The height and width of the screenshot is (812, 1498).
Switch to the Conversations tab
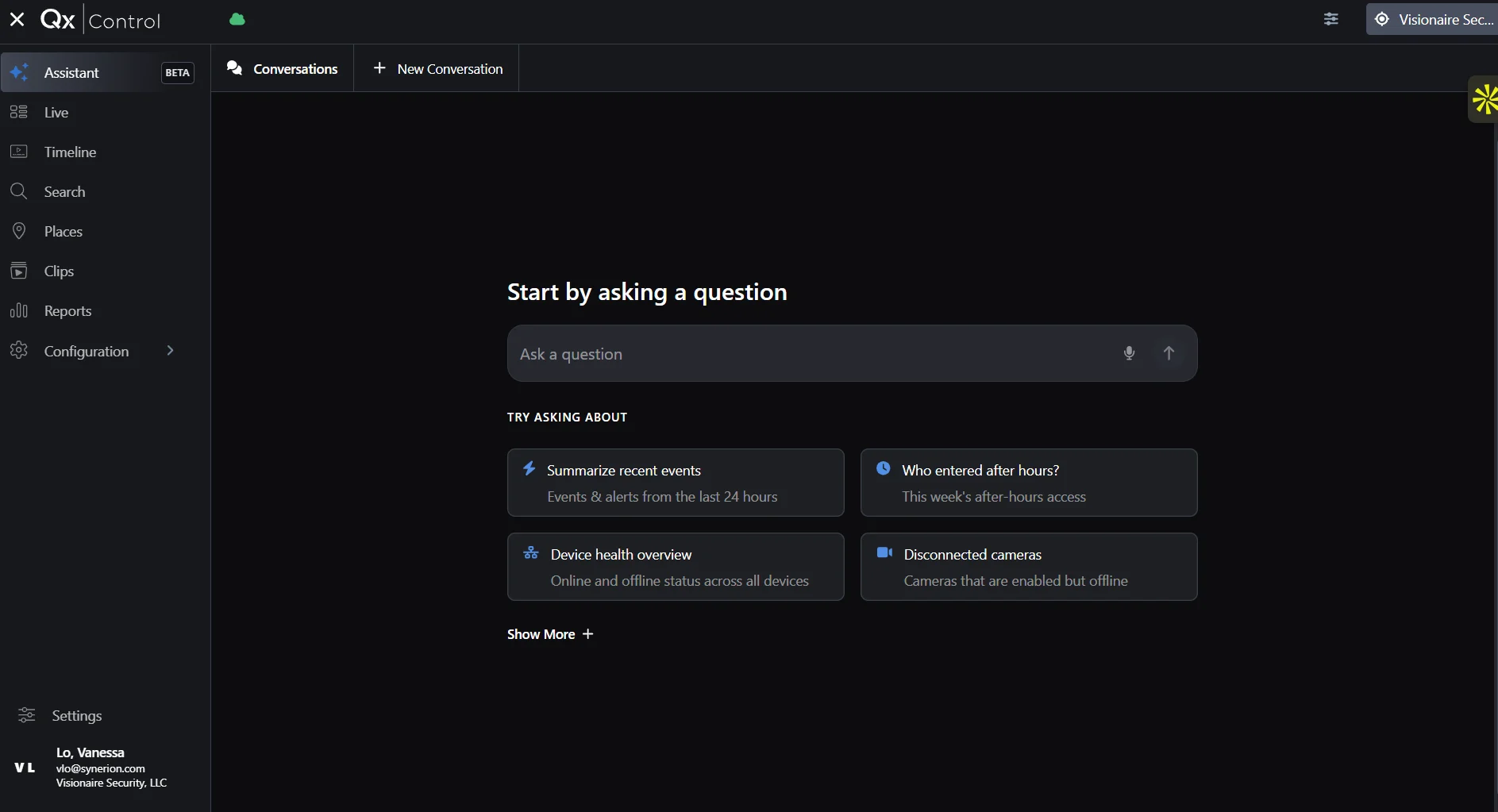[x=282, y=68]
